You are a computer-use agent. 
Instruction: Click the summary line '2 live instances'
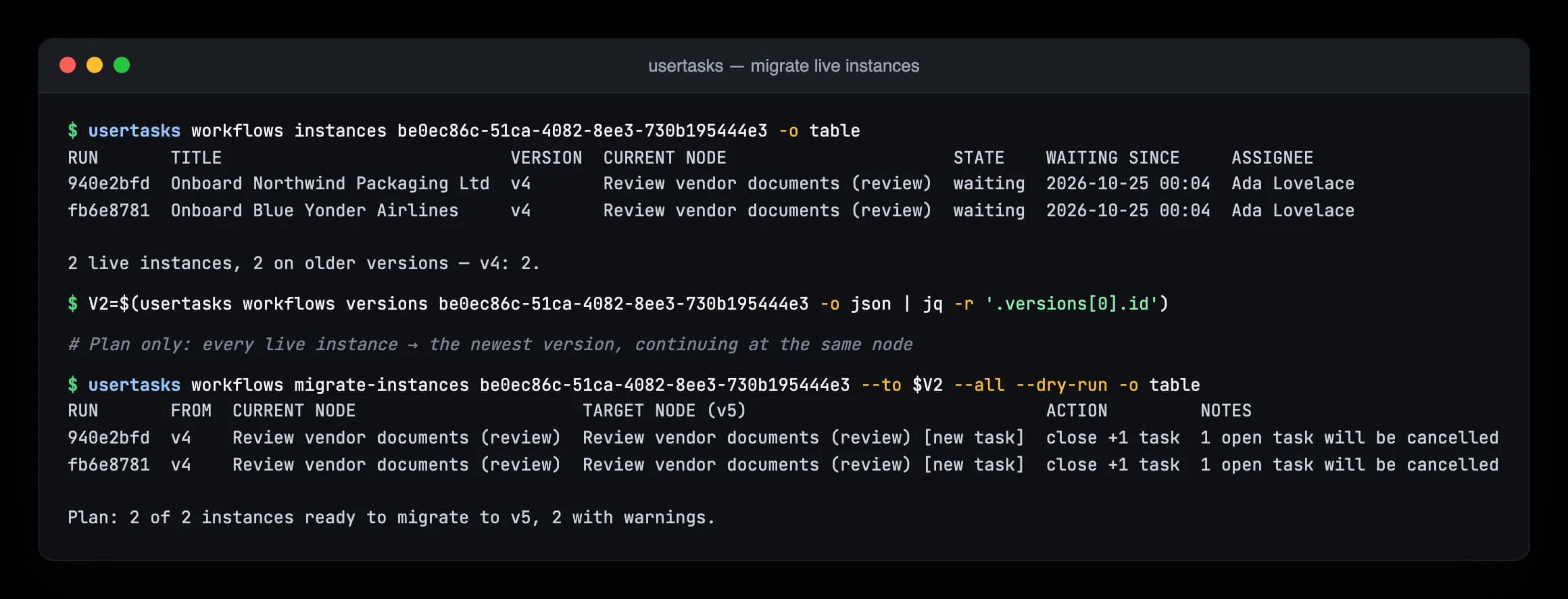click(x=303, y=263)
